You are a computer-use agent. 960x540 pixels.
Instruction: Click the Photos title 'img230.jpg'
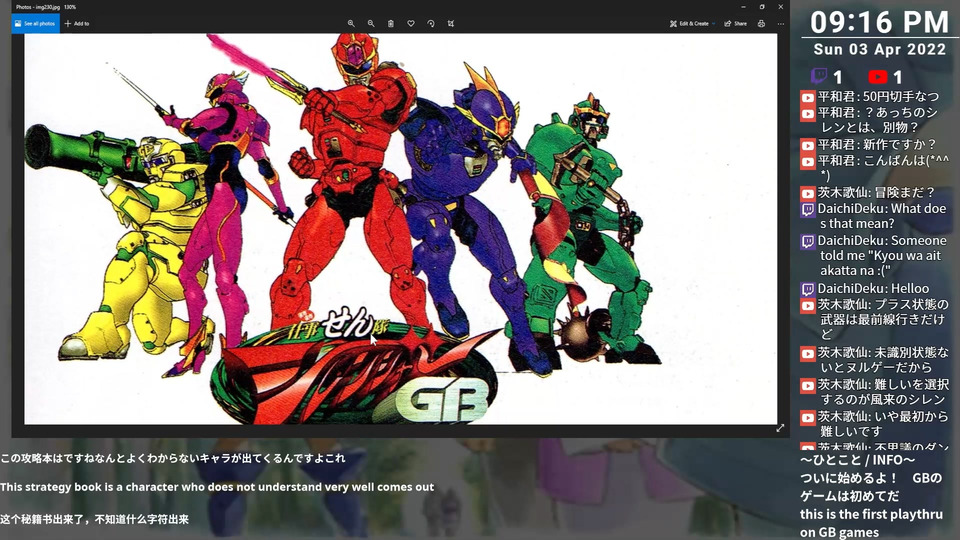[47, 7]
